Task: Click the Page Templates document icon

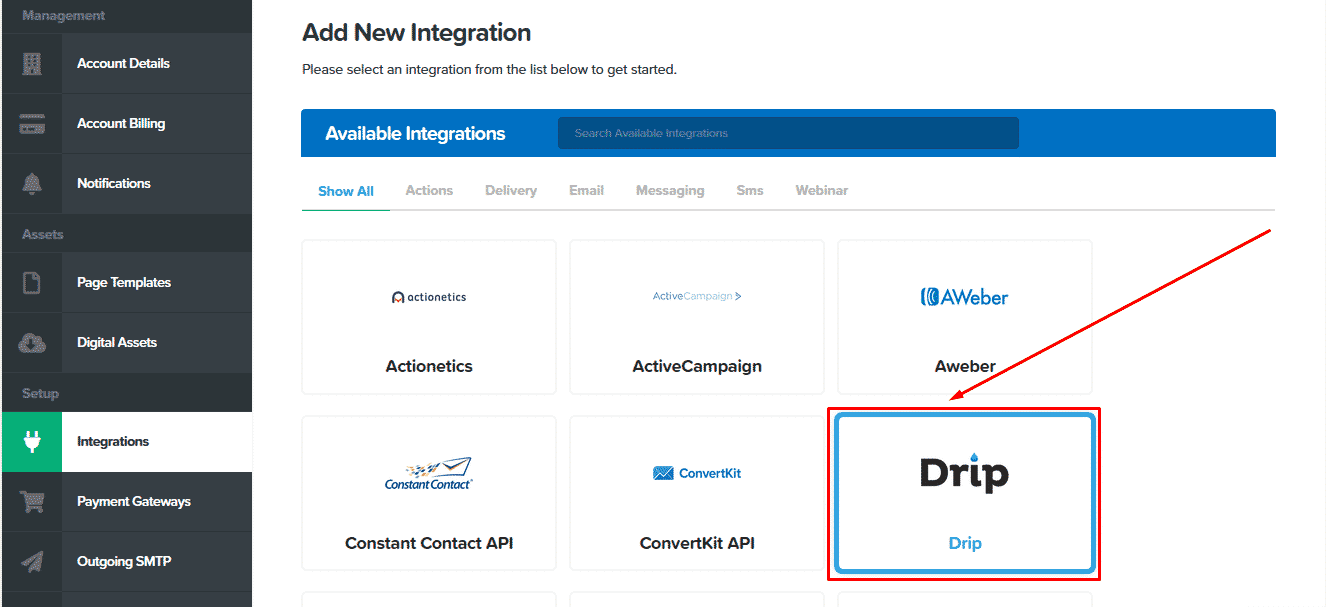Action: 31,283
